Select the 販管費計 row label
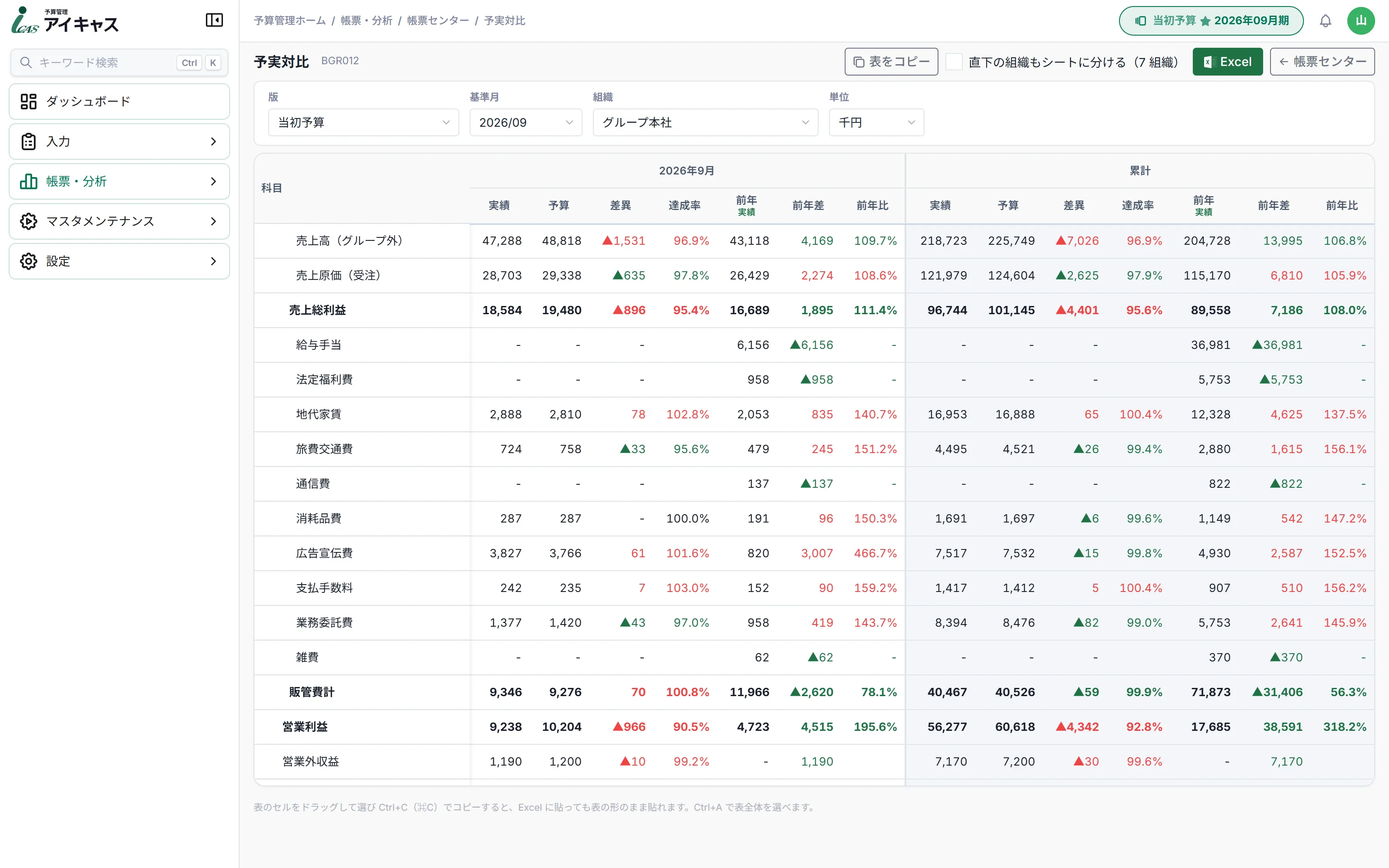1389x868 pixels. pyautogui.click(x=312, y=692)
